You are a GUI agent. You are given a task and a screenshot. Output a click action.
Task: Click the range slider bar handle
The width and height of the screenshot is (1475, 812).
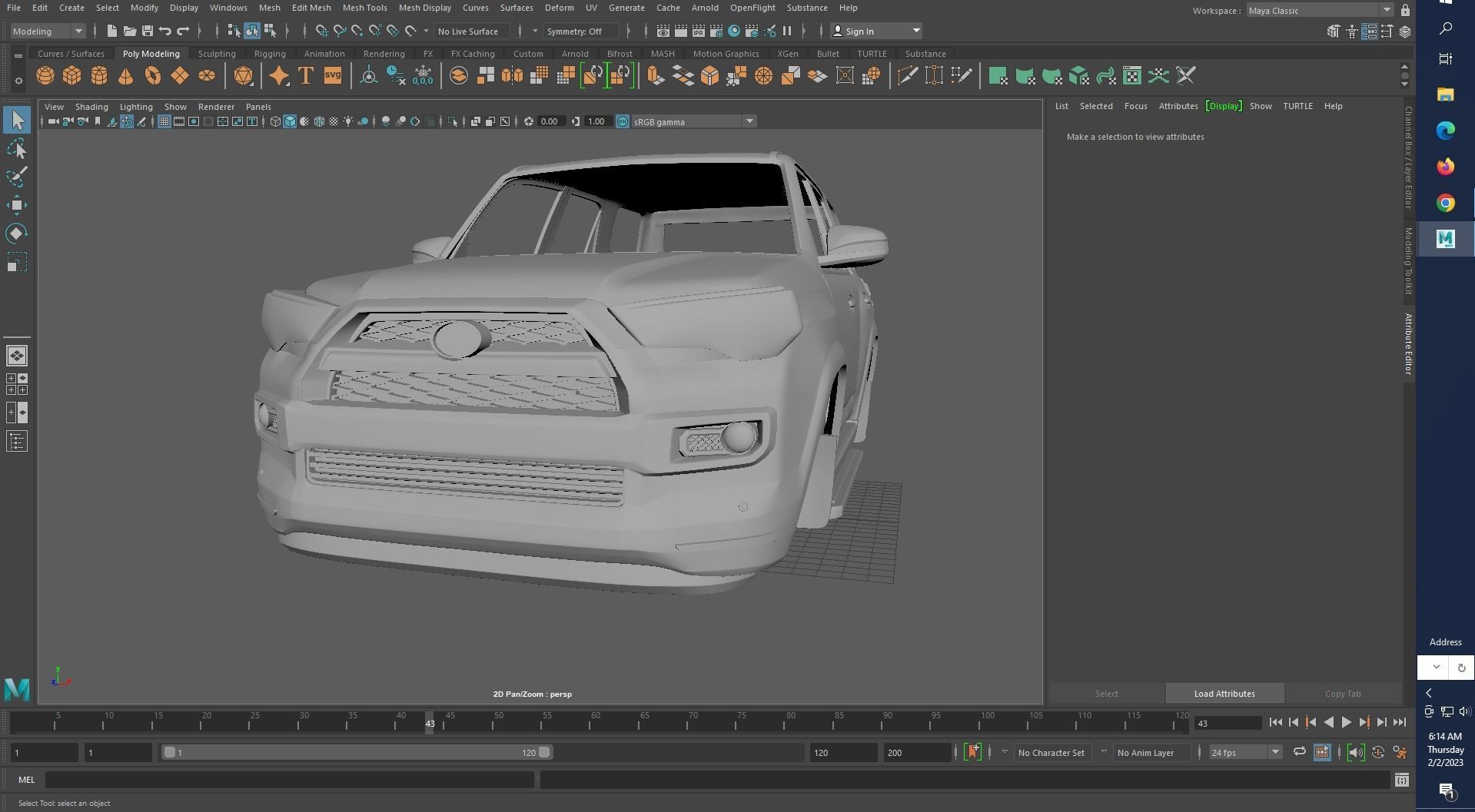pos(357,752)
